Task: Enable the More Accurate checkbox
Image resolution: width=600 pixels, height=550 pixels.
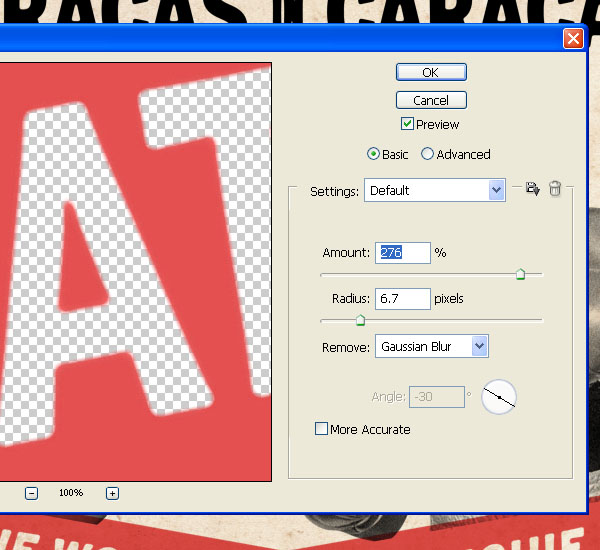Action: click(321, 429)
